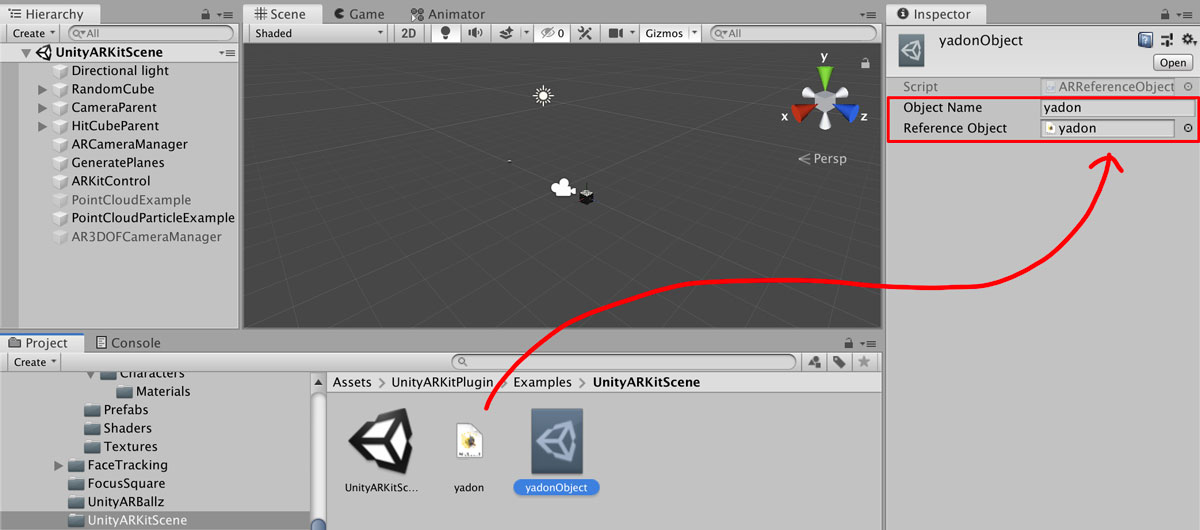Open Hierarchy panel options menu
Screen dimensions: 1200x530
225,15
